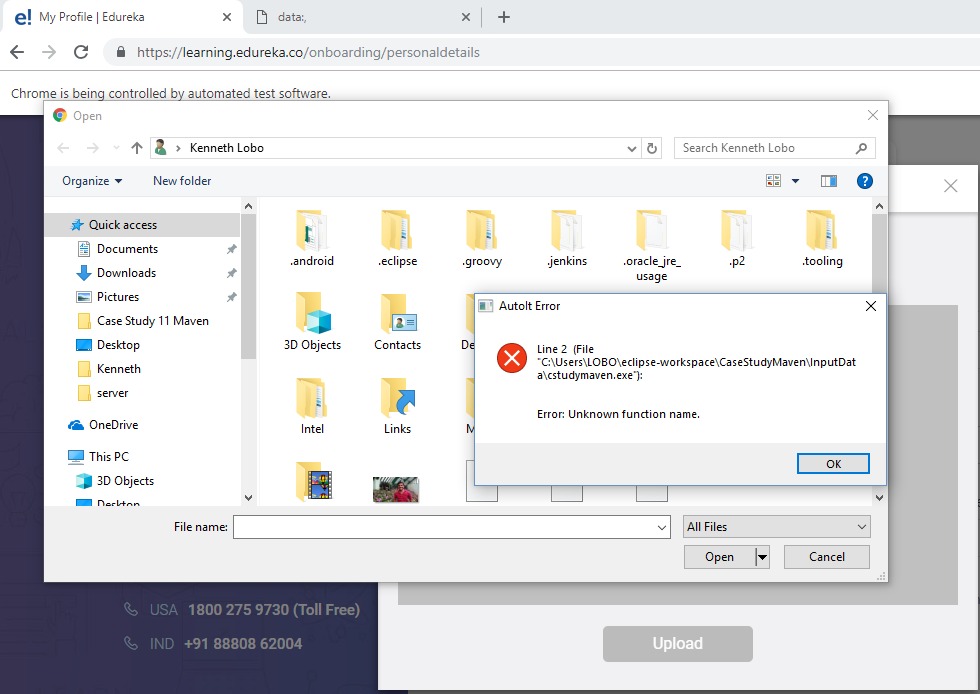Unpin Documents using its pin icon
This screenshot has height=694, width=980.
click(231, 249)
